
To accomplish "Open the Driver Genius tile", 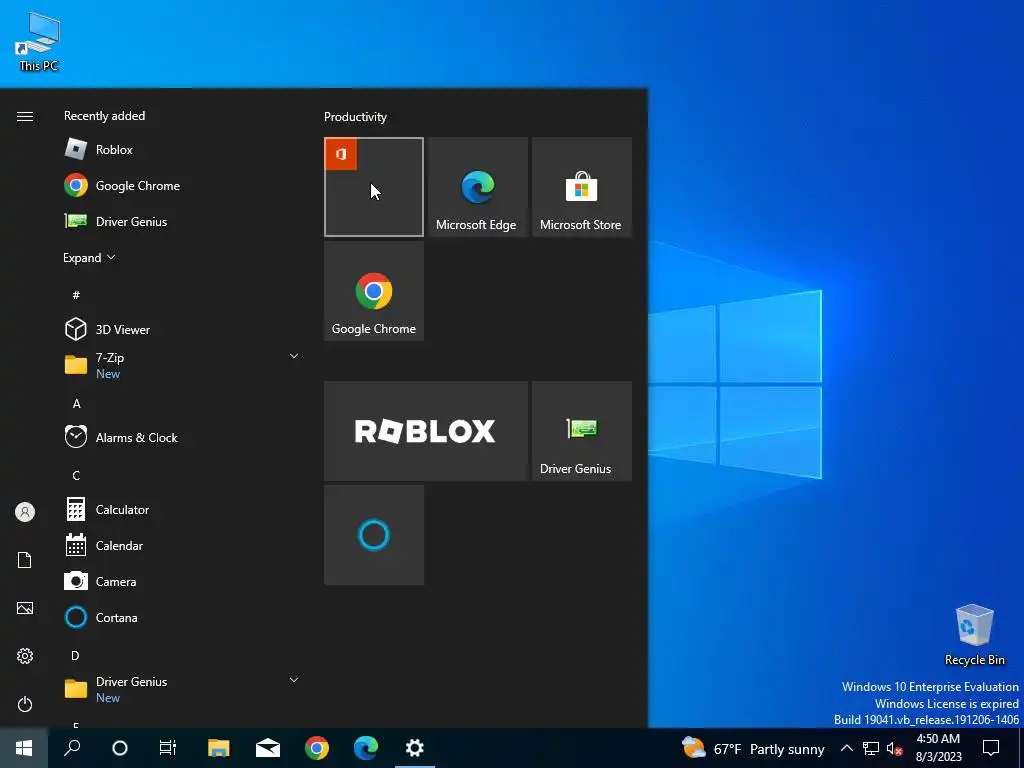I will [582, 431].
